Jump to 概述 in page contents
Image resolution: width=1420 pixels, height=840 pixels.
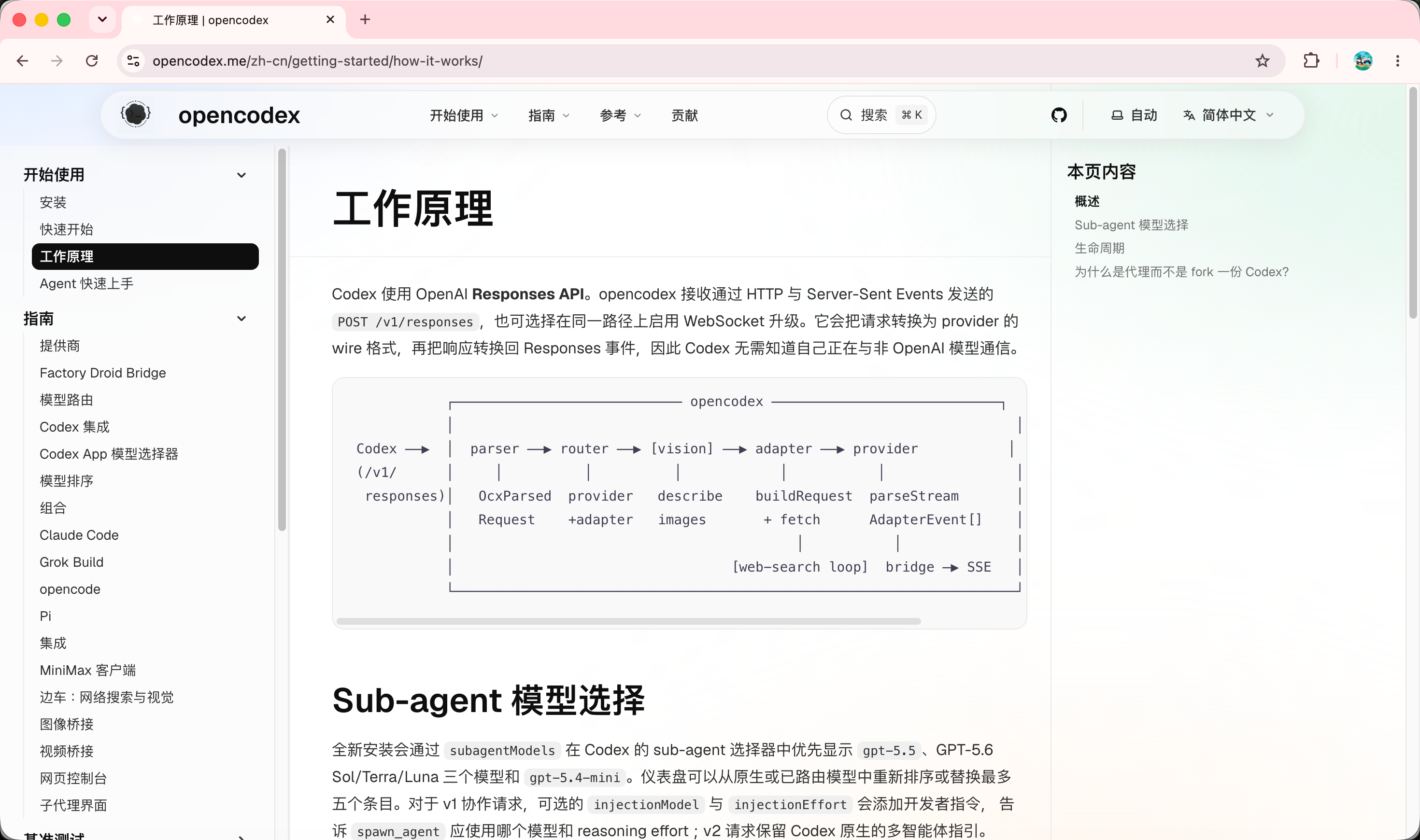(x=1087, y=201)
